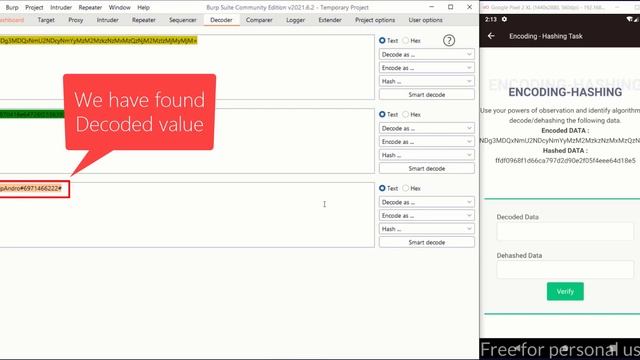The width and height of the screenshot is (640, 360).
Task: Tap the green Verify button
Action: tap(565, 291)
